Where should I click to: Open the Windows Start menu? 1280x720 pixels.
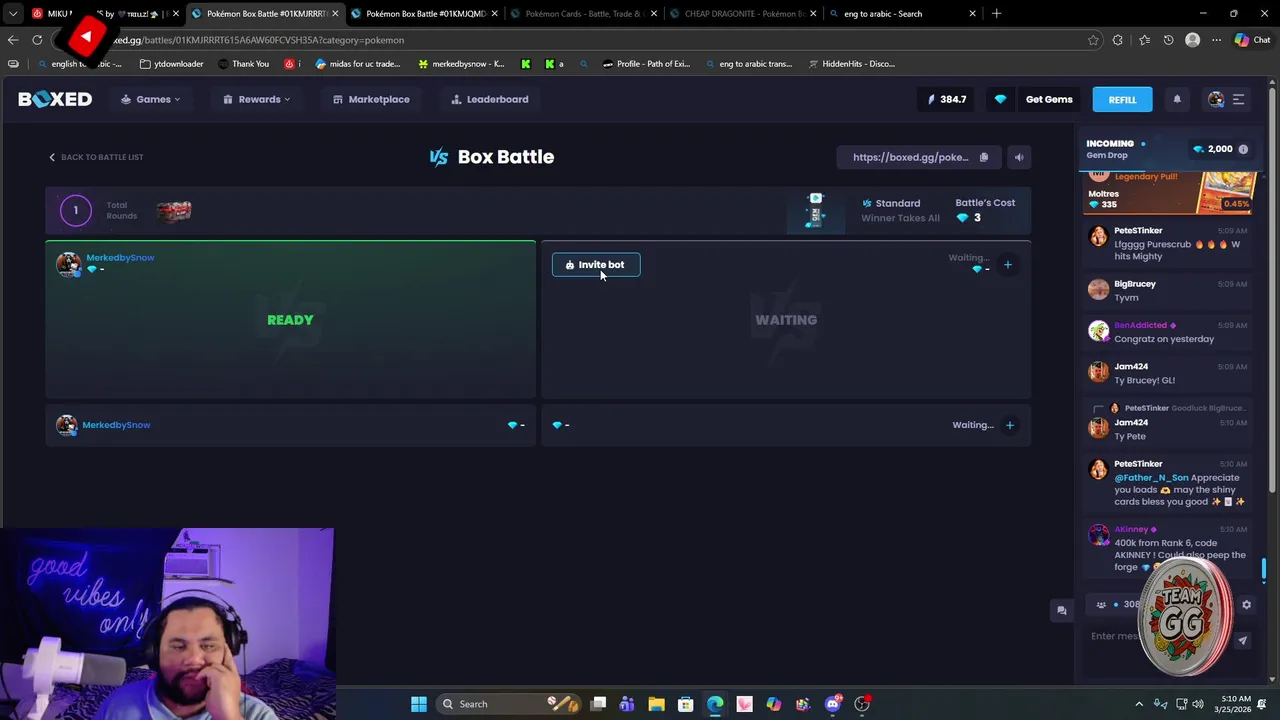pos(419,704)
